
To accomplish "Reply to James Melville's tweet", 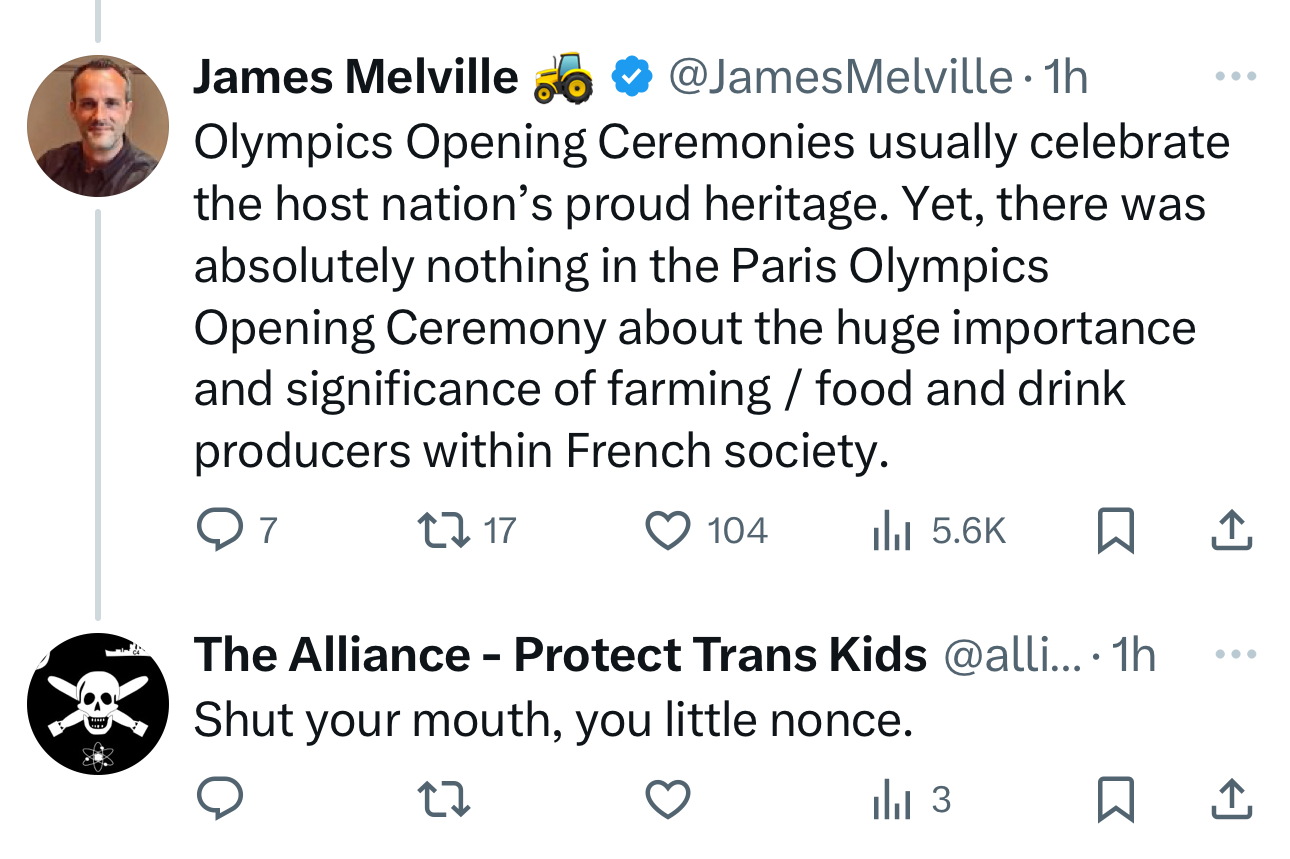I will [219, 530].
